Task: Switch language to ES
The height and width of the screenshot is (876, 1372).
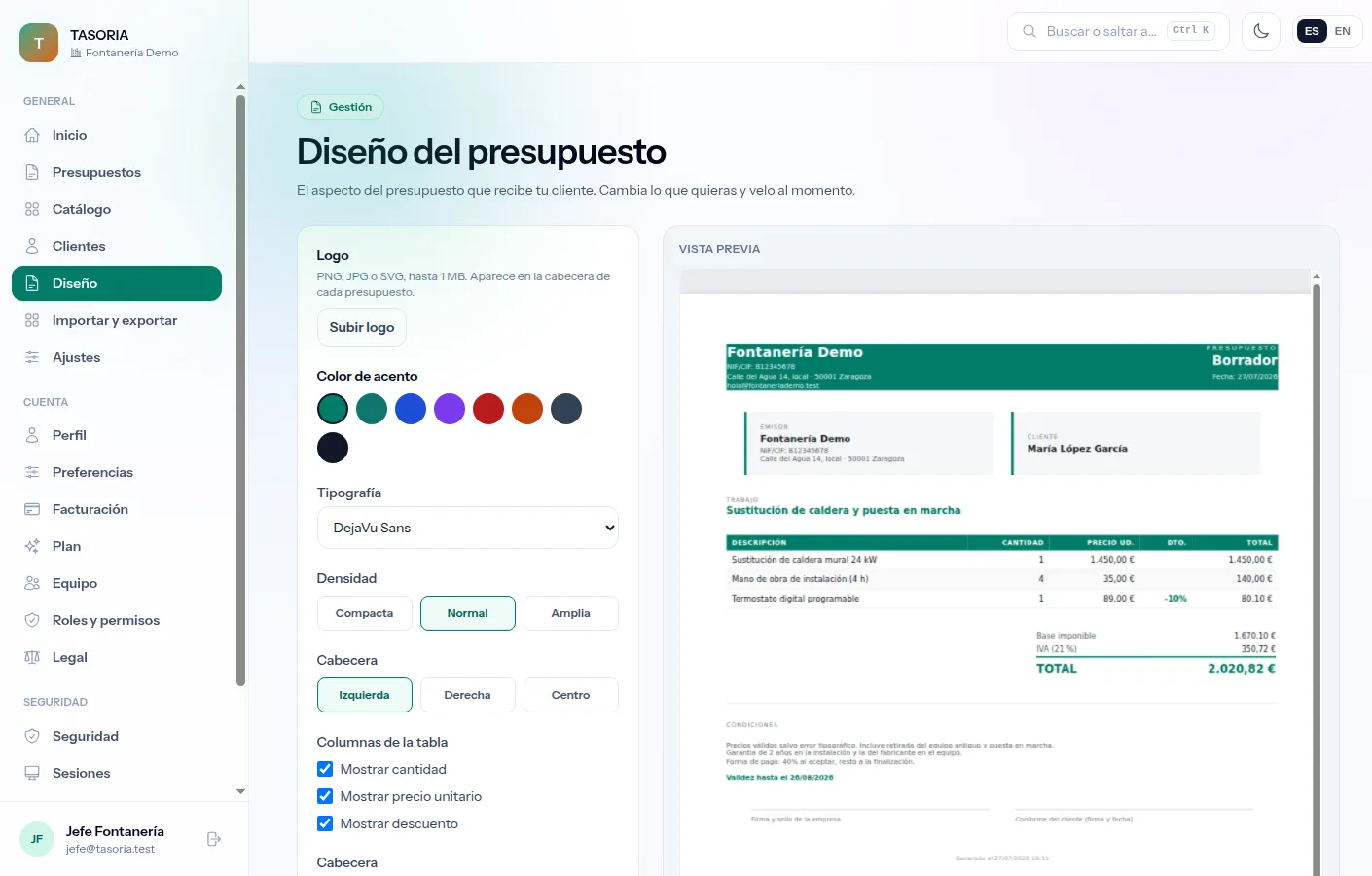Action: tap(1312, 31)
